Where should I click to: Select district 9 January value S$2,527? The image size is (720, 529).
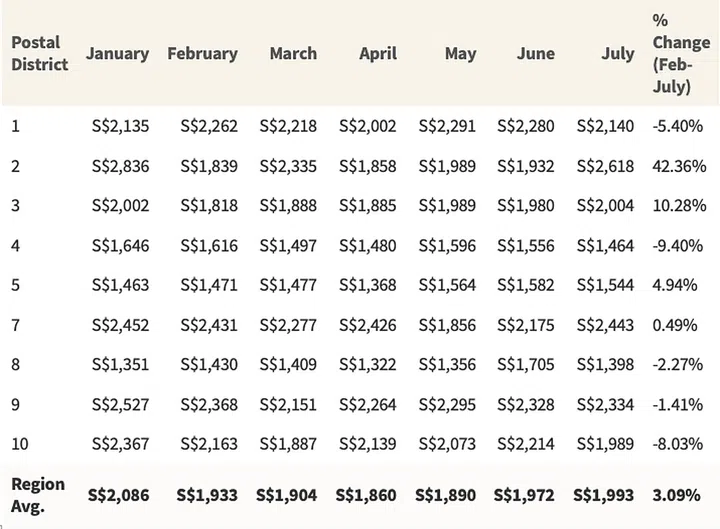point(120,403)
